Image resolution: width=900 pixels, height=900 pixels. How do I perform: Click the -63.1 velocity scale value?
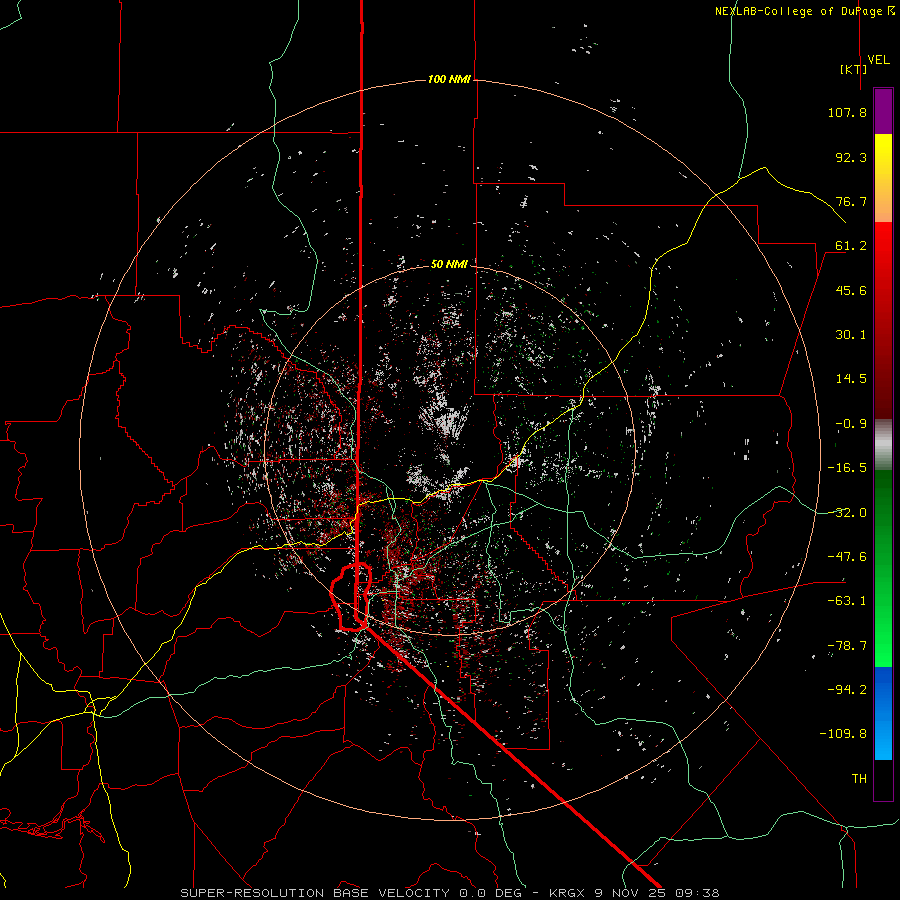coord(847,601)
